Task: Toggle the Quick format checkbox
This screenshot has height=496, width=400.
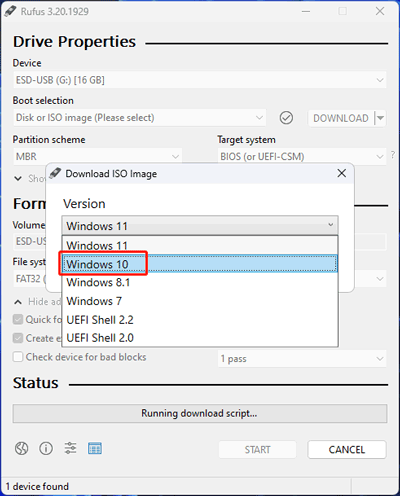Action: 18,319
